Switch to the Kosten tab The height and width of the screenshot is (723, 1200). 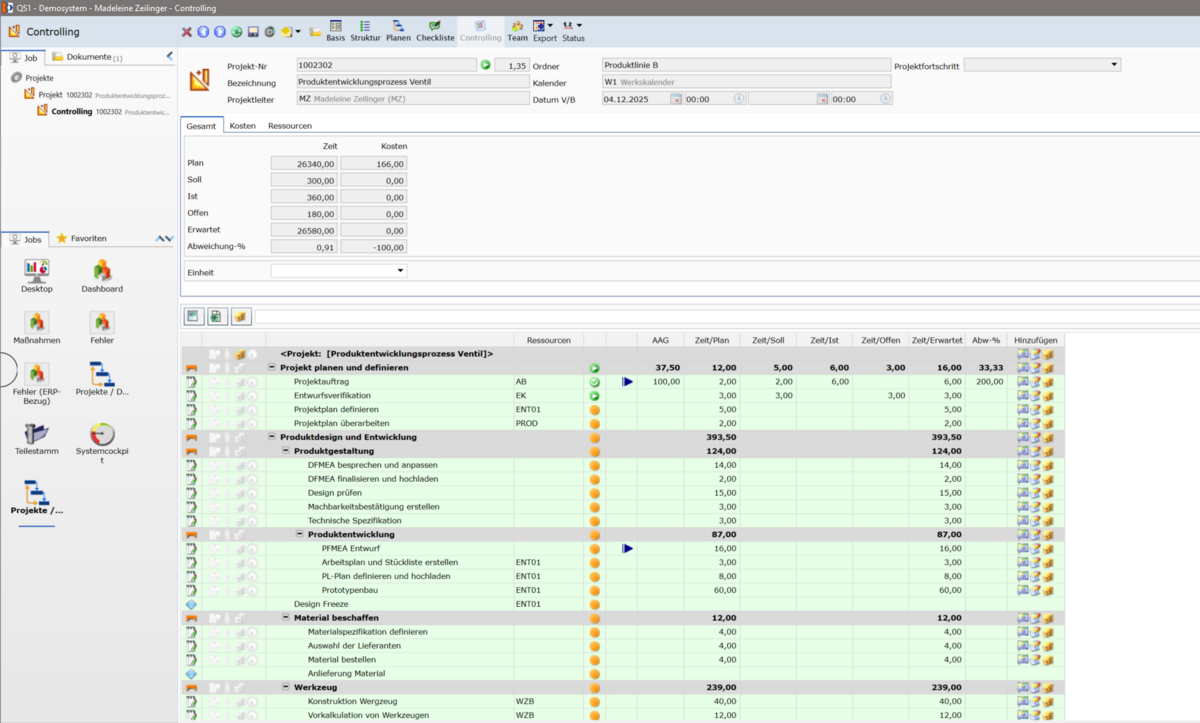click(242, 126)
